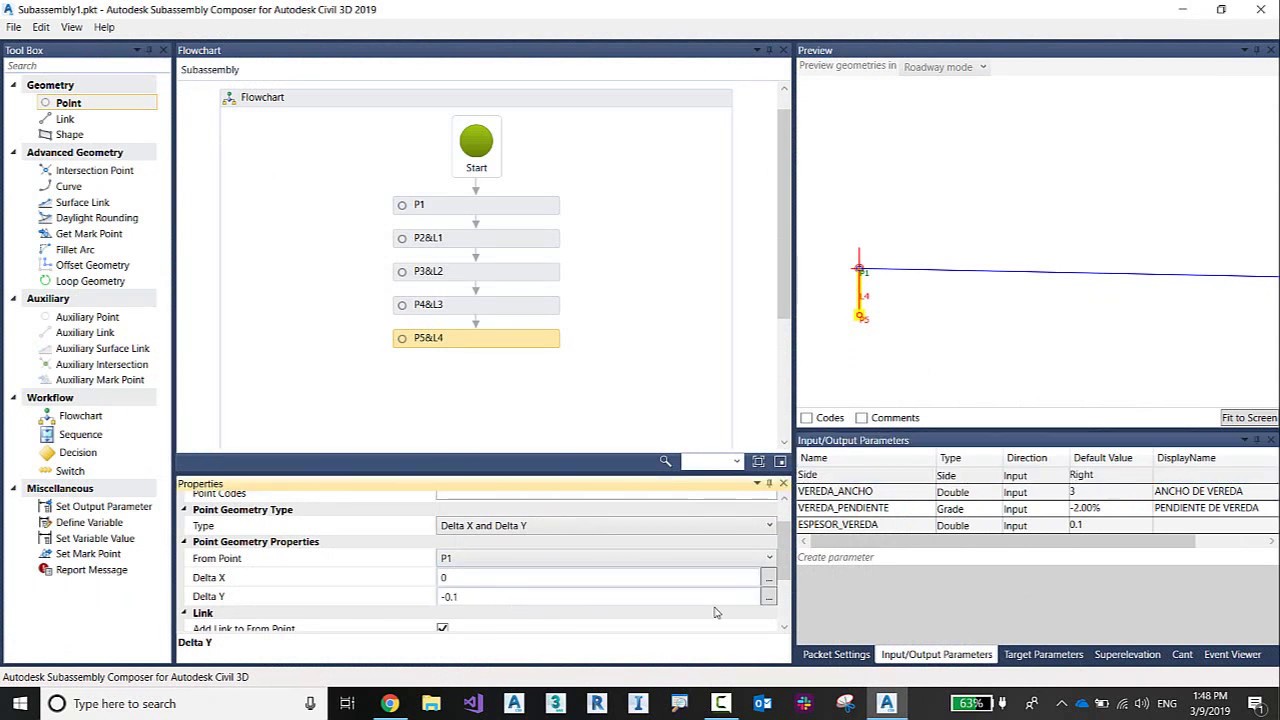Open the Delta Y expression editor button

[768, 597]
